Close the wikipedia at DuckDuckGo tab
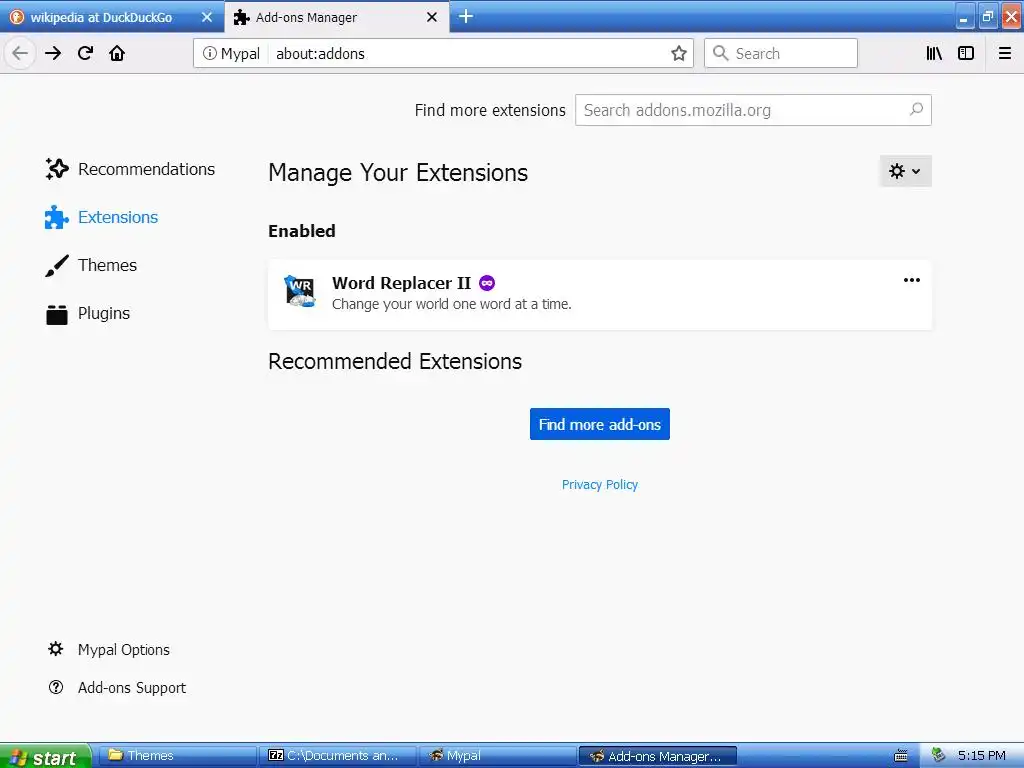The width and height of the screenshot is (1024, 768). (207, 18)
